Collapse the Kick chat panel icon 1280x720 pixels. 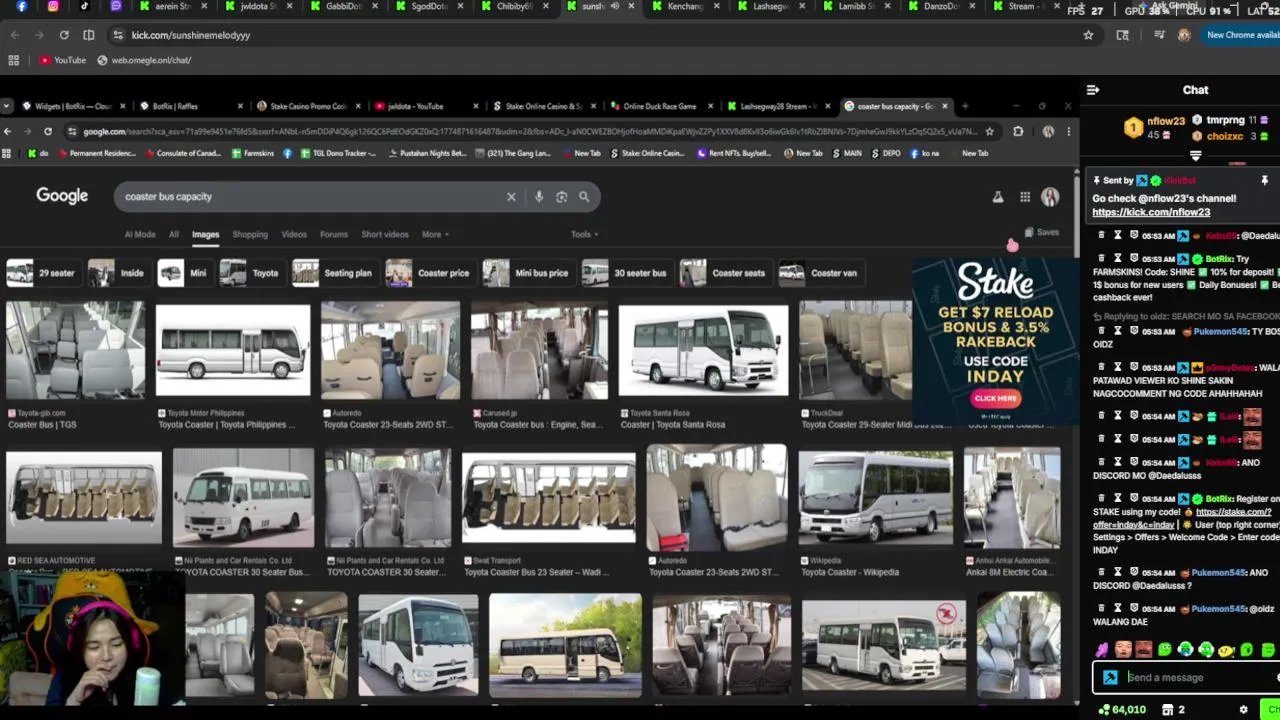[x=1093, y=90]
